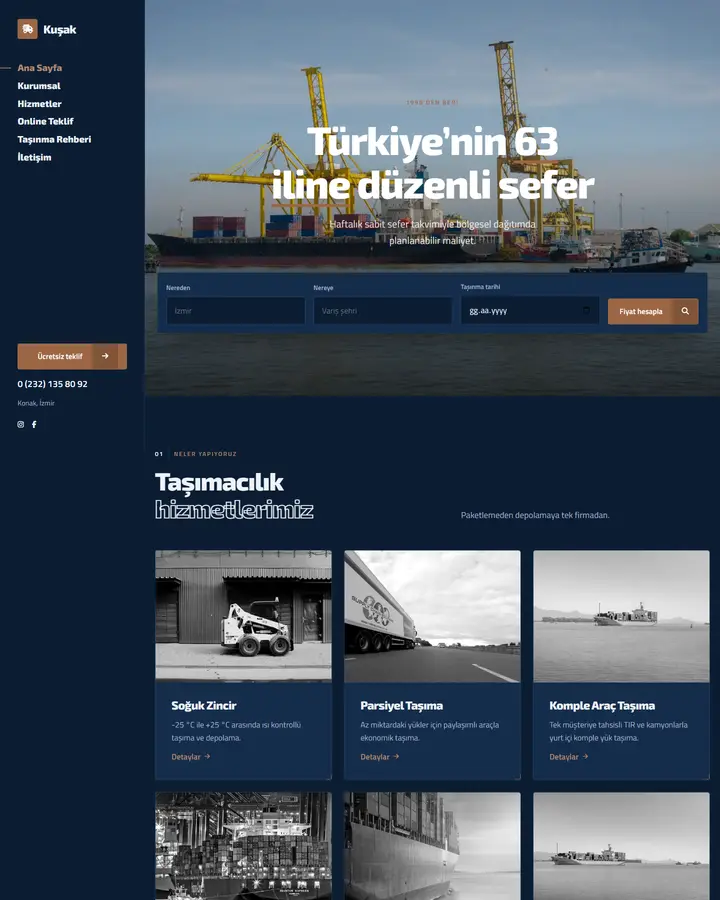Click the arrow icon on Ücretsiz teklif button

pos(105,356)
